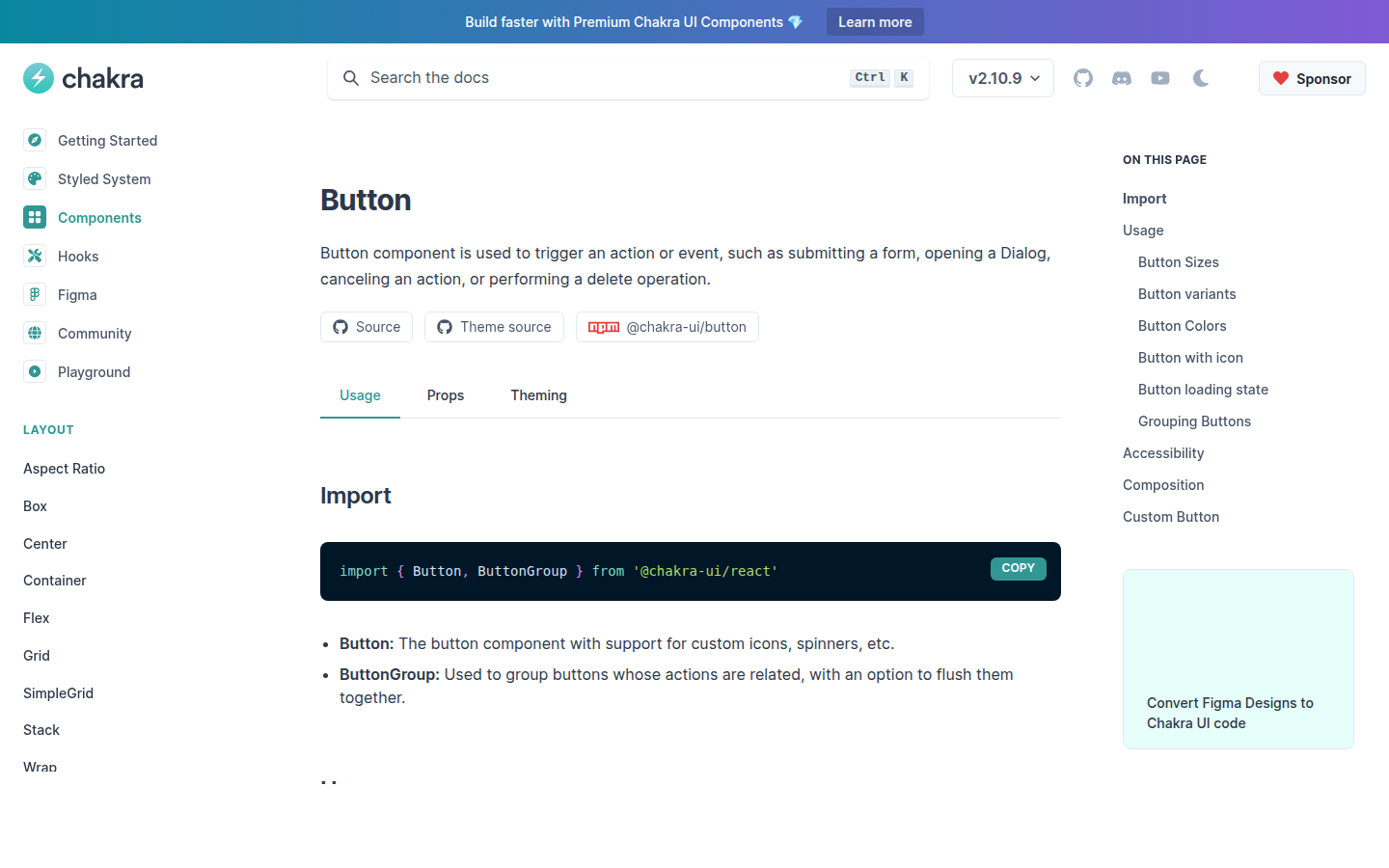Open the Chakra UI GitHub repository icon
Screen dimensions: 1389x868
point(1082,78)
